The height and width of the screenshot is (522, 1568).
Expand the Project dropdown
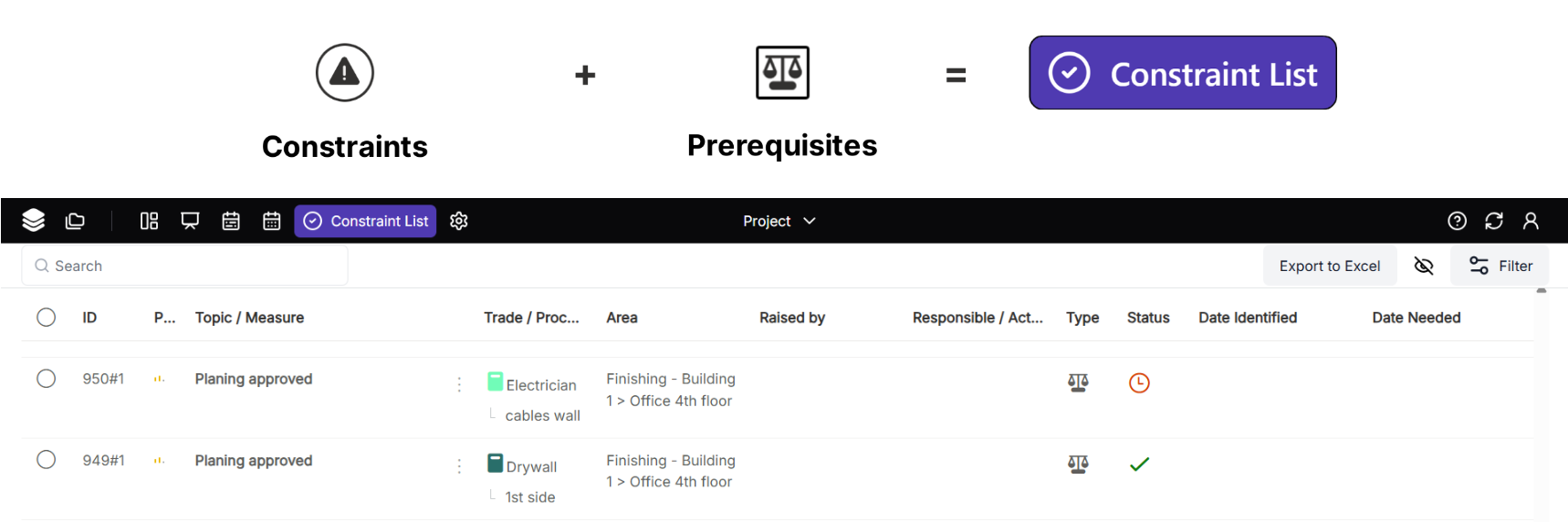pyautogui.click(x=779, y=221)
